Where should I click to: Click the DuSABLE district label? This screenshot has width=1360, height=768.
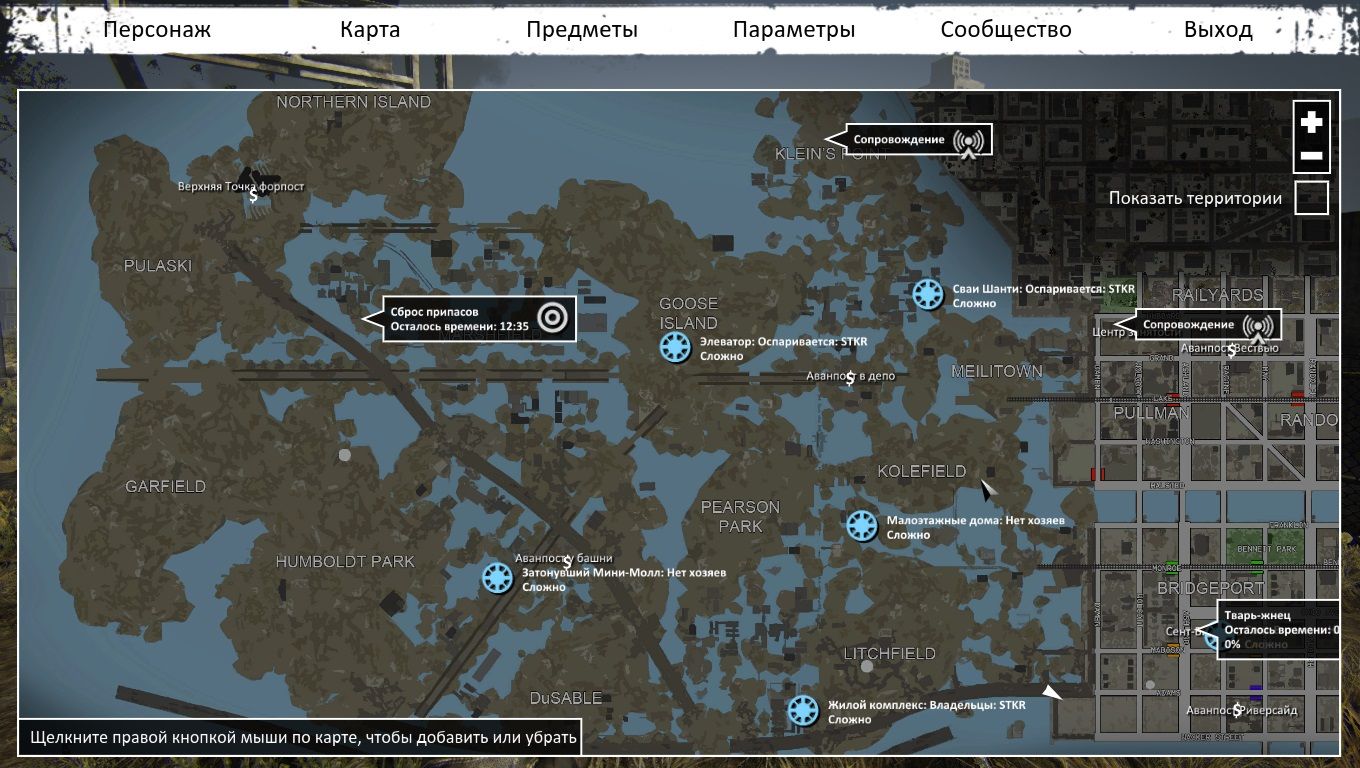(566, 698)
